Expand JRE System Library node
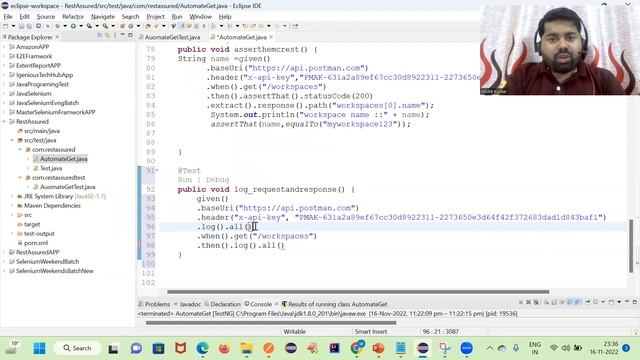 point(12,196)
